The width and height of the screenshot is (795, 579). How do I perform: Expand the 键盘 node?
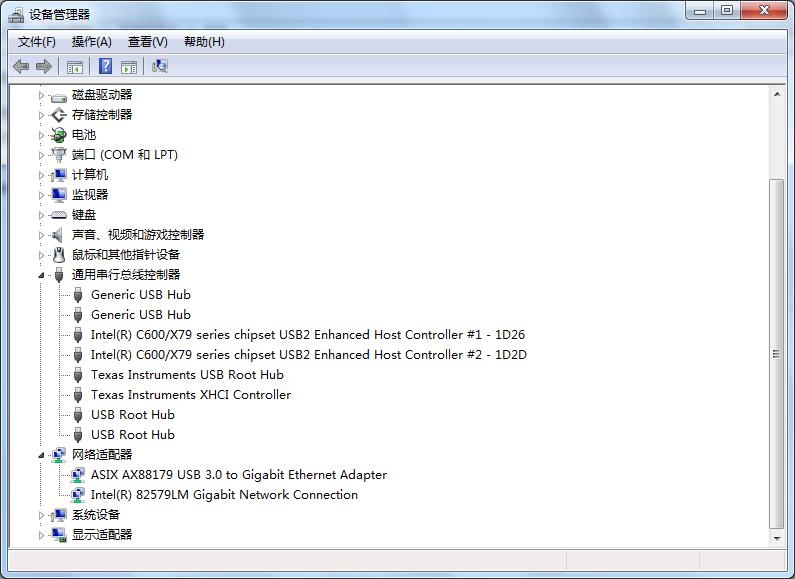pyautogui.click(x=42, y=215)
